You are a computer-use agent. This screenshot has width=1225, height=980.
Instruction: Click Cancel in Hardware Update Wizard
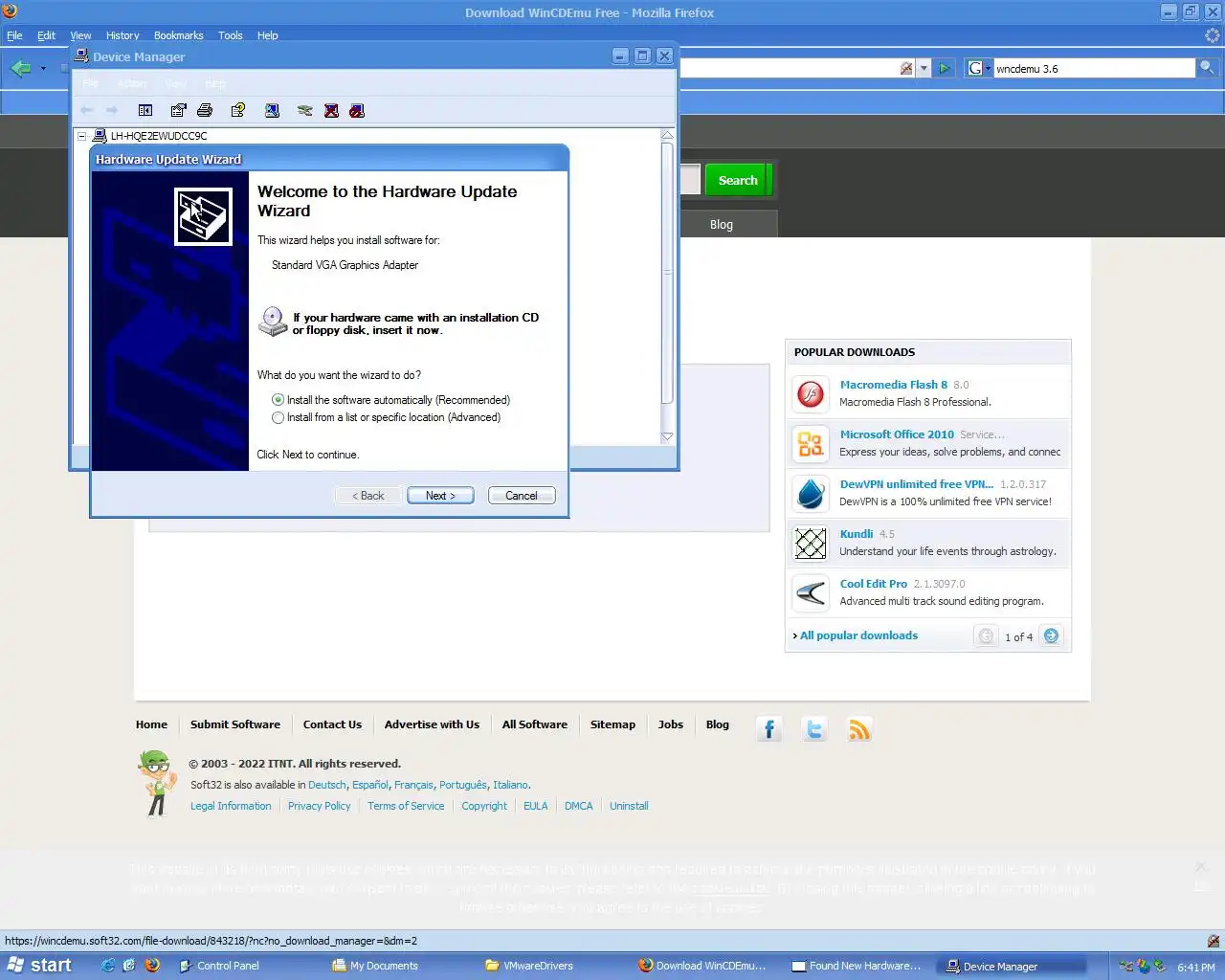point(522,496)
